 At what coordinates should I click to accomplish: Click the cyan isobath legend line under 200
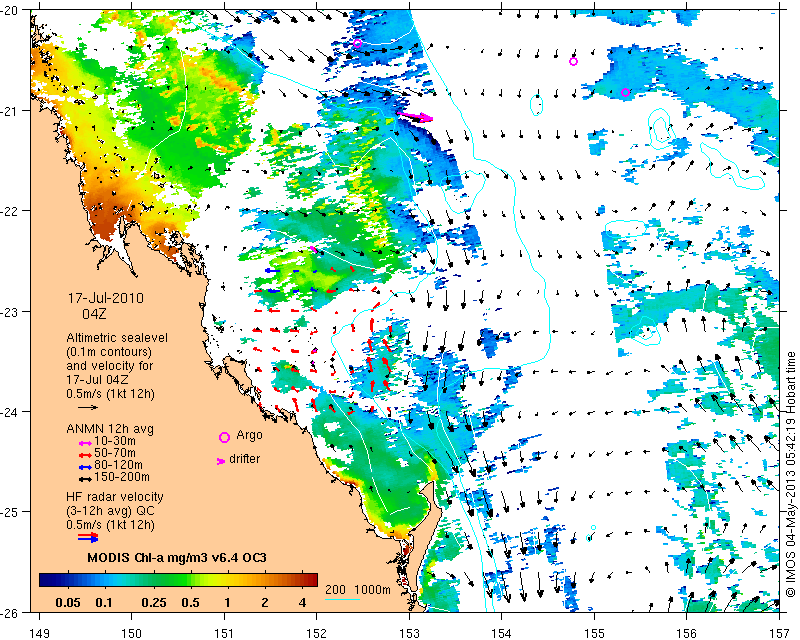342,599
